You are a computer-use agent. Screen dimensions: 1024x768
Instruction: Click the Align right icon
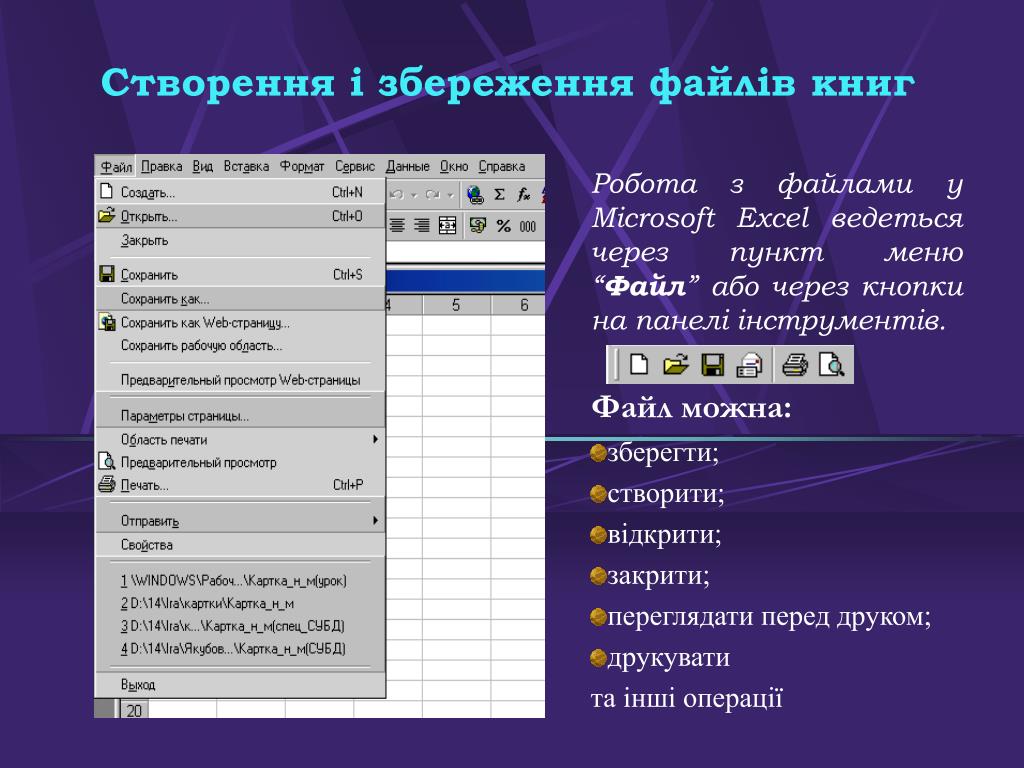pos(422,226)
